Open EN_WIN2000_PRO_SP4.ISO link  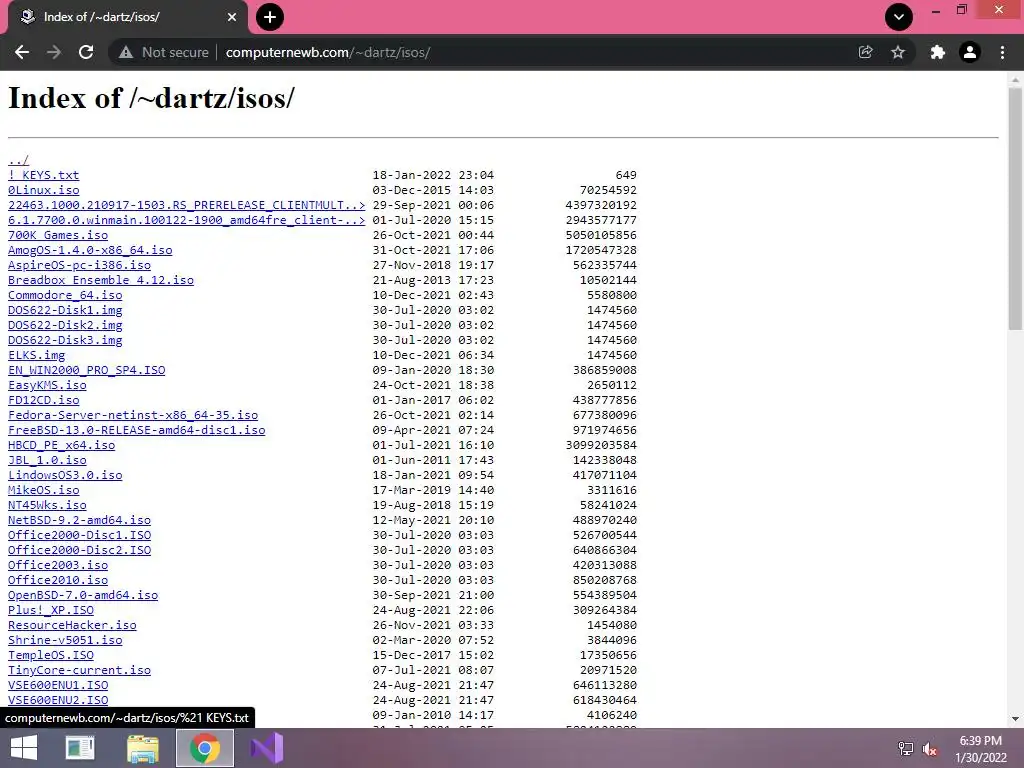tap(86, 370)
